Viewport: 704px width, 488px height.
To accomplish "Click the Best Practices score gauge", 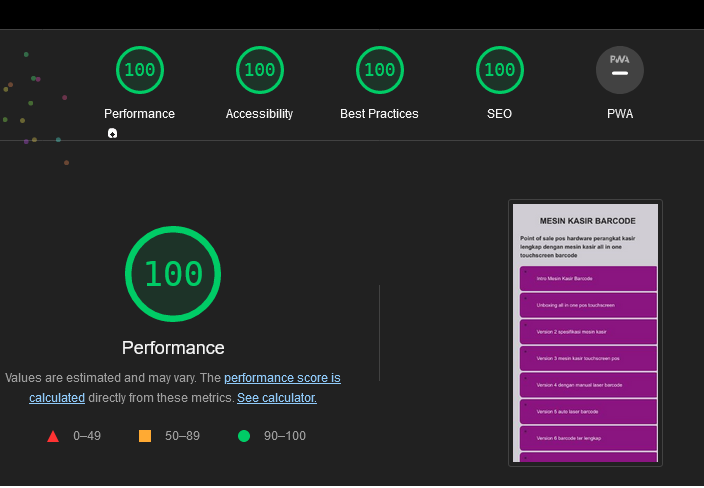I will (380, 70).
